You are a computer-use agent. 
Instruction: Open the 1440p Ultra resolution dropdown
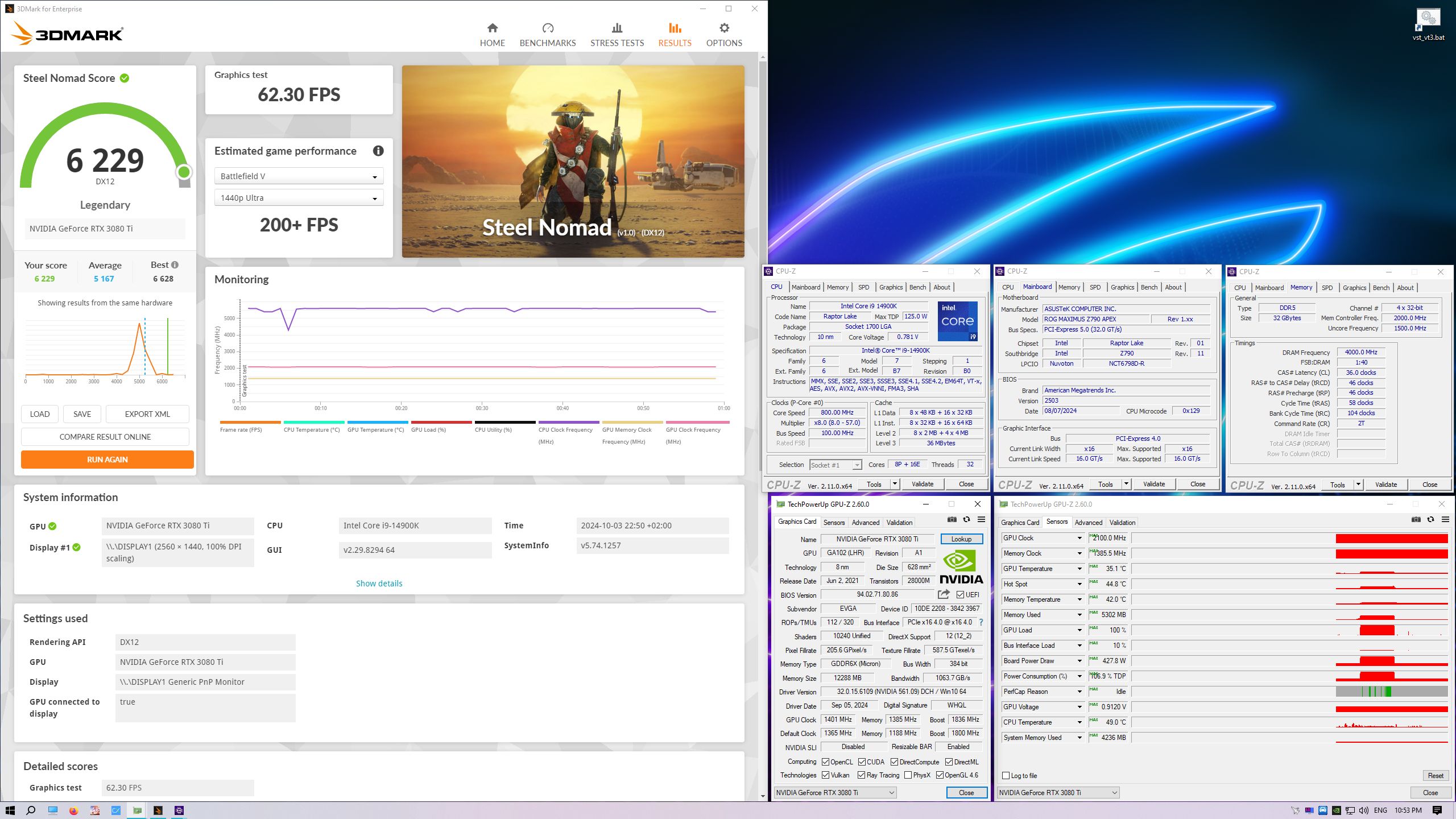tap(299, 198)
